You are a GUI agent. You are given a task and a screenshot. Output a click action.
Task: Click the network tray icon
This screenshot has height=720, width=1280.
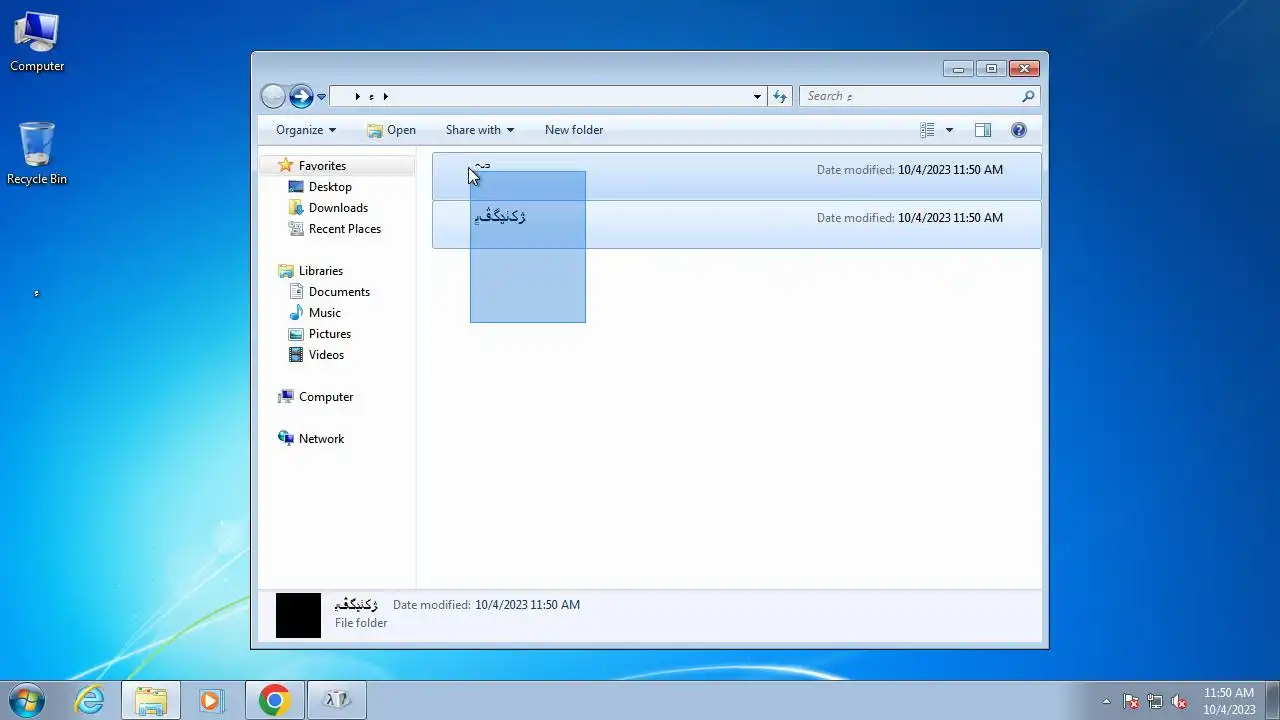(x=1155, y=701)
